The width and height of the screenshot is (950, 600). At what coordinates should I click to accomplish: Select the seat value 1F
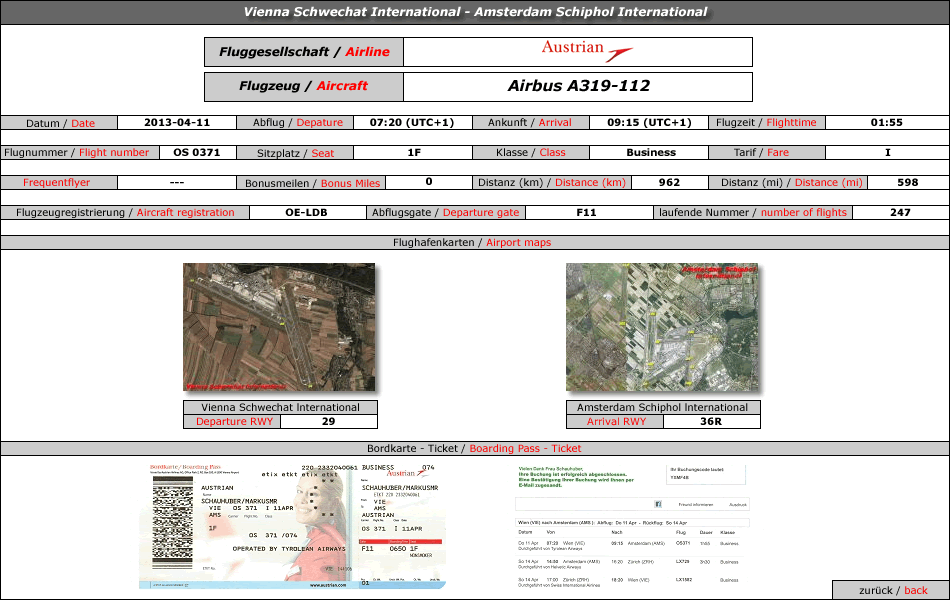pyautogui.click(x=413, y=153)
